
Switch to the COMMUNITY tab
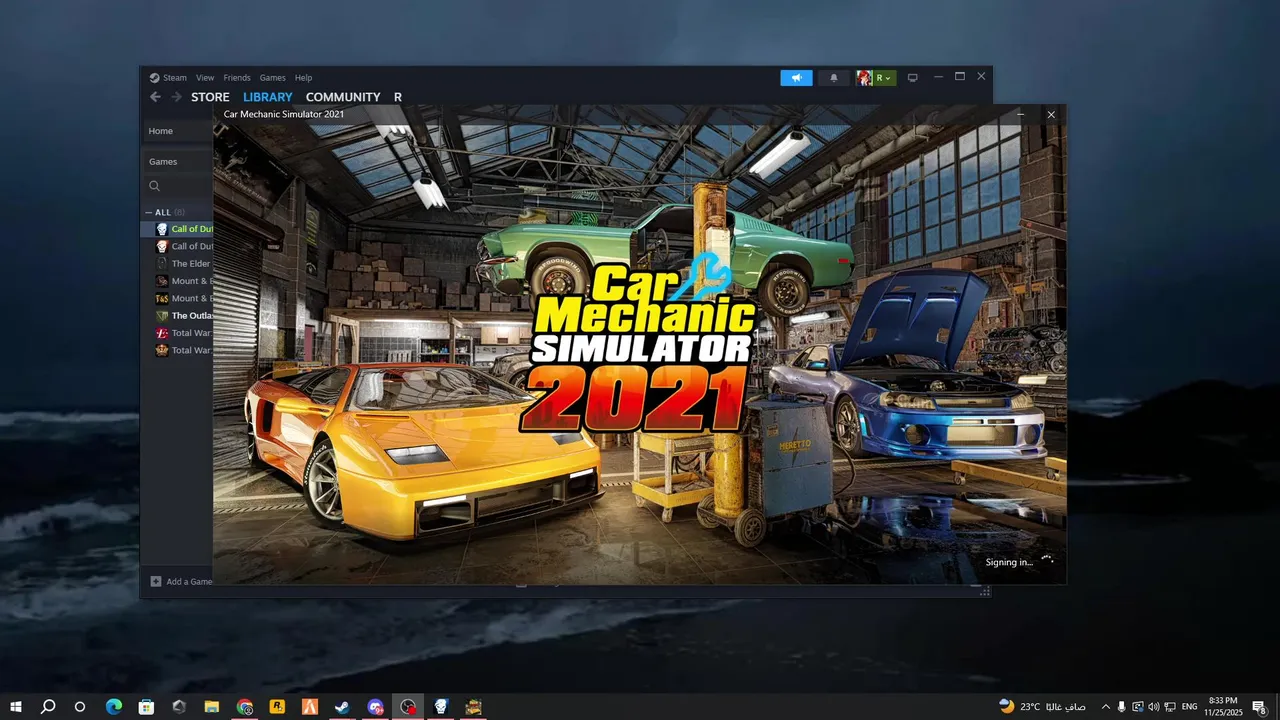coord(343,97)
